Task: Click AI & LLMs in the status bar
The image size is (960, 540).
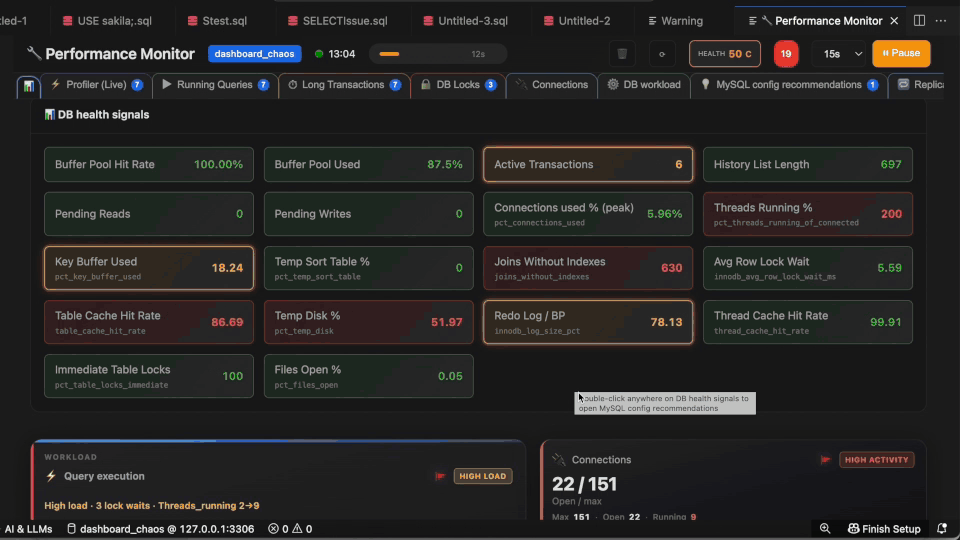Action: (28, 528)
